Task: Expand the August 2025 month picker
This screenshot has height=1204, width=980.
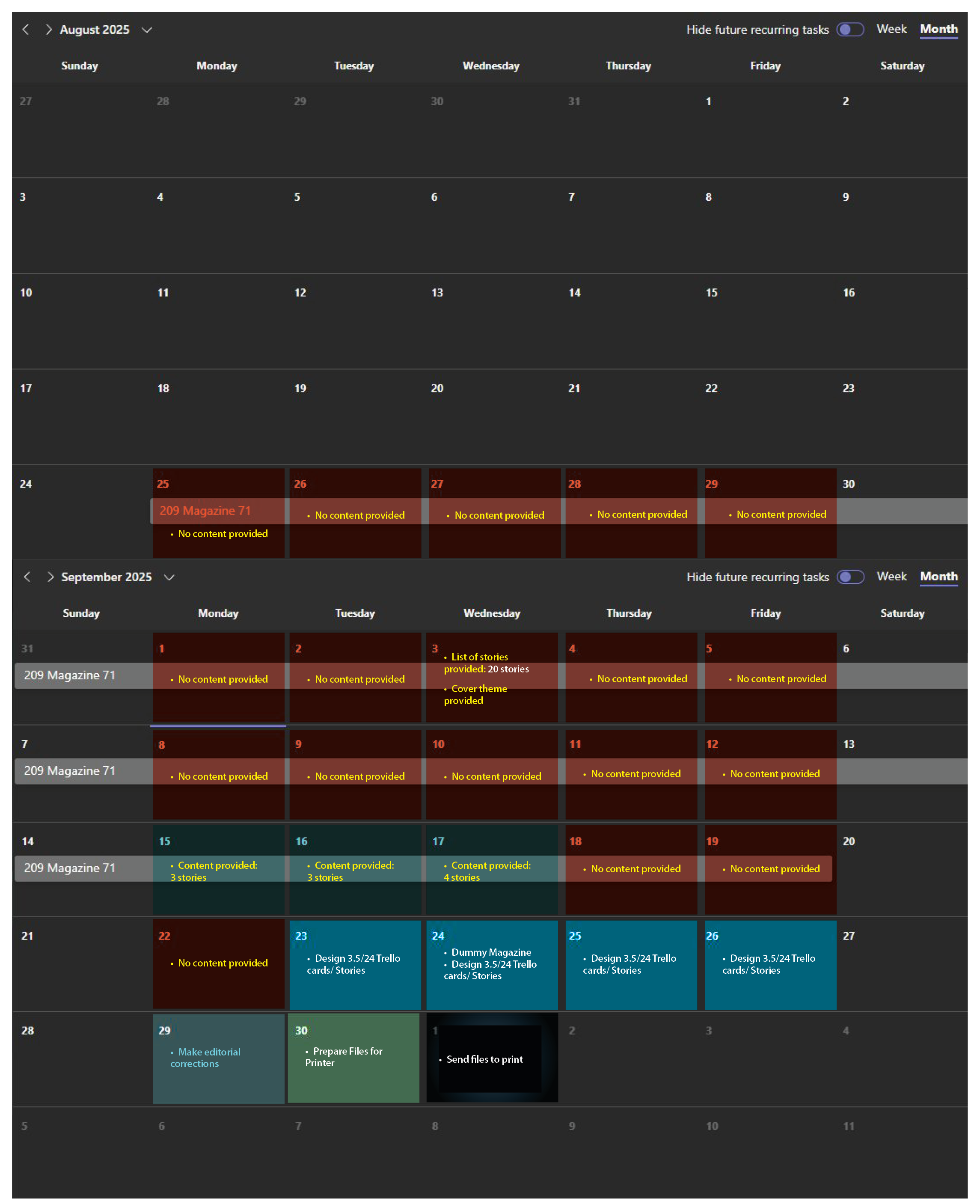Action: (147, 30)
